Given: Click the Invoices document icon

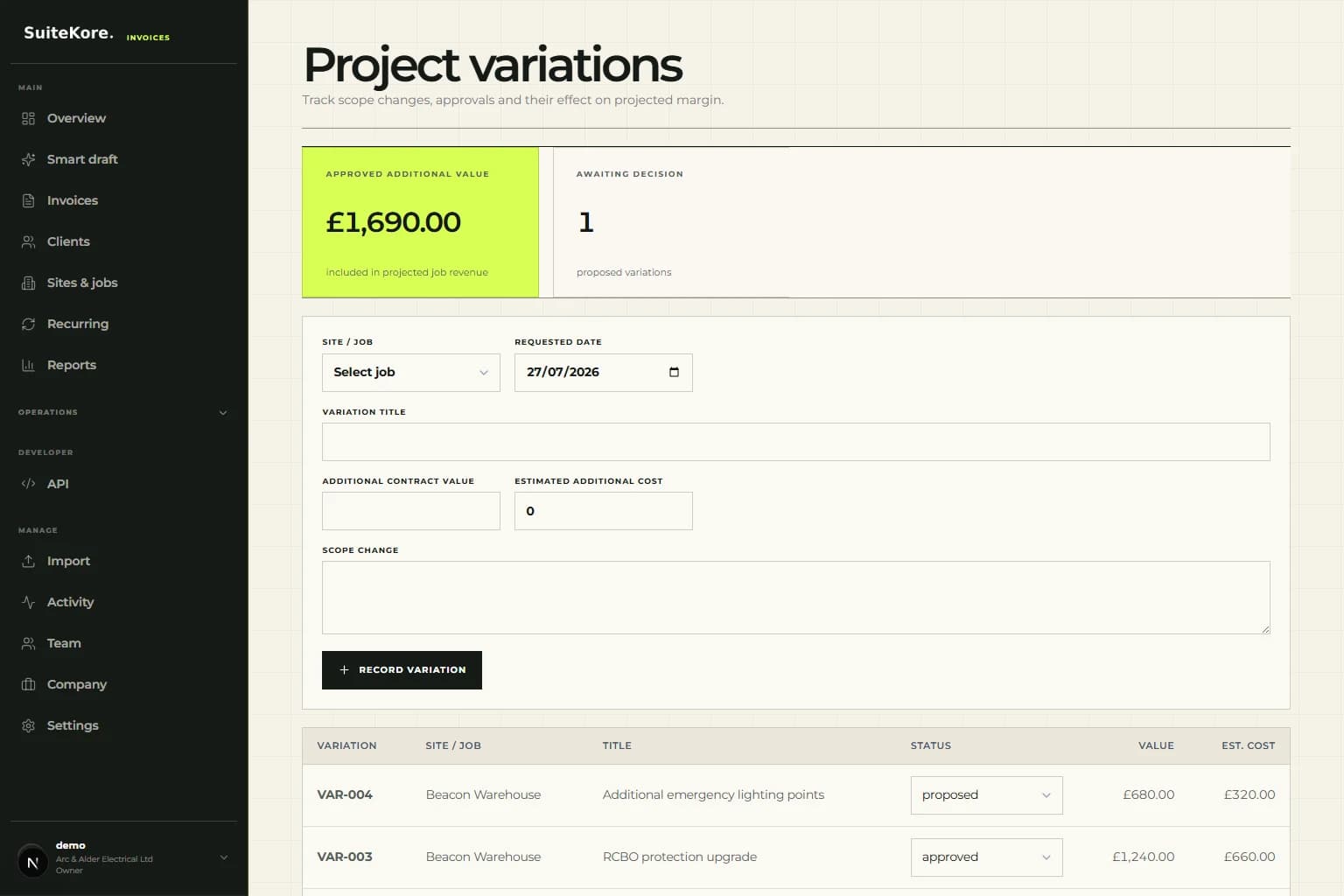Looking at the screenshot, I should coord(28,200).
